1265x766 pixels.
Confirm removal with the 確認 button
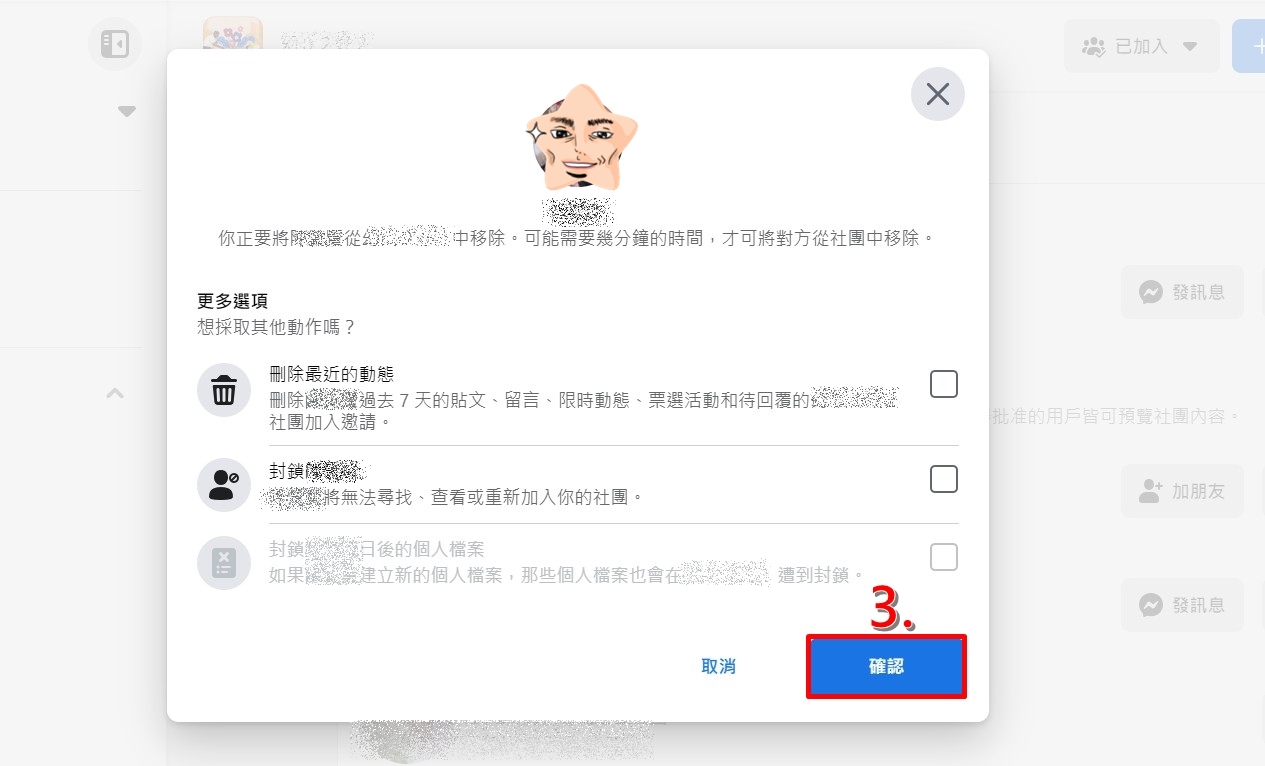(x=886, y=666)
